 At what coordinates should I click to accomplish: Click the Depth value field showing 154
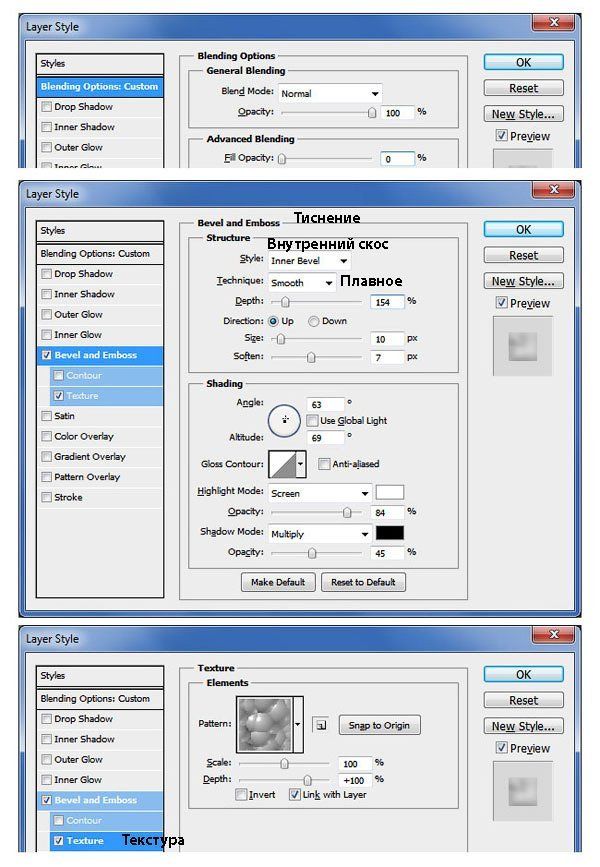387,302
